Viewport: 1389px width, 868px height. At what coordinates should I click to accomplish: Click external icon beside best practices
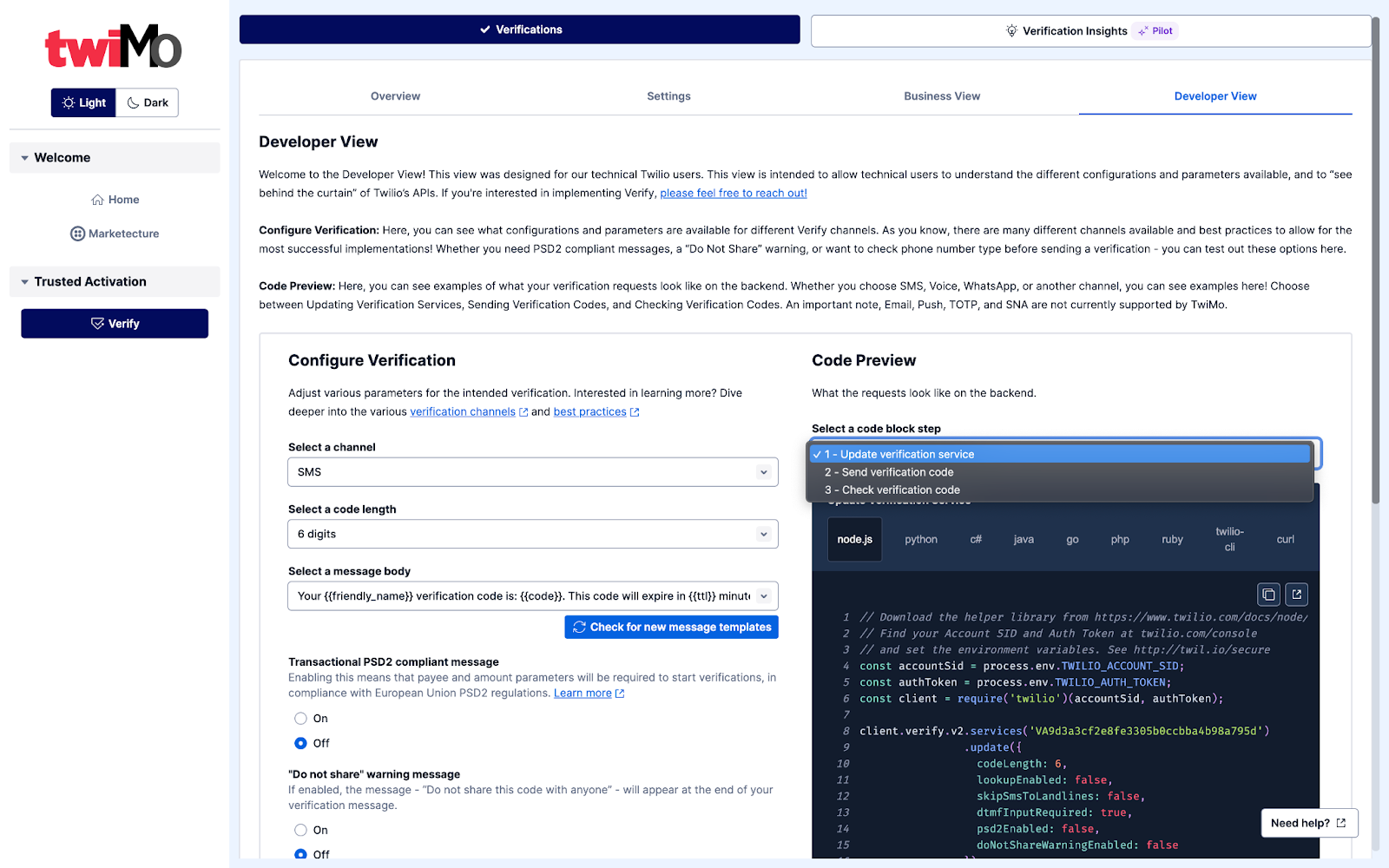[635, 413]
